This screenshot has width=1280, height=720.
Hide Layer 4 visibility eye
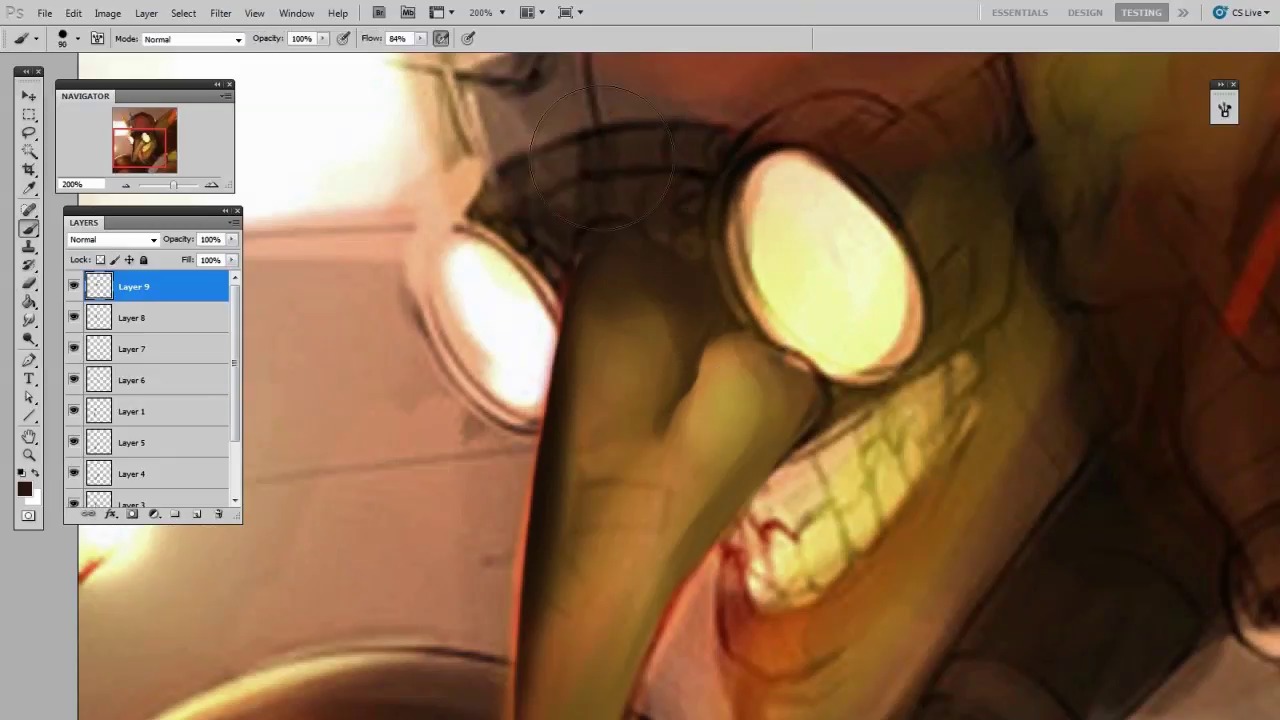point(74,473)
